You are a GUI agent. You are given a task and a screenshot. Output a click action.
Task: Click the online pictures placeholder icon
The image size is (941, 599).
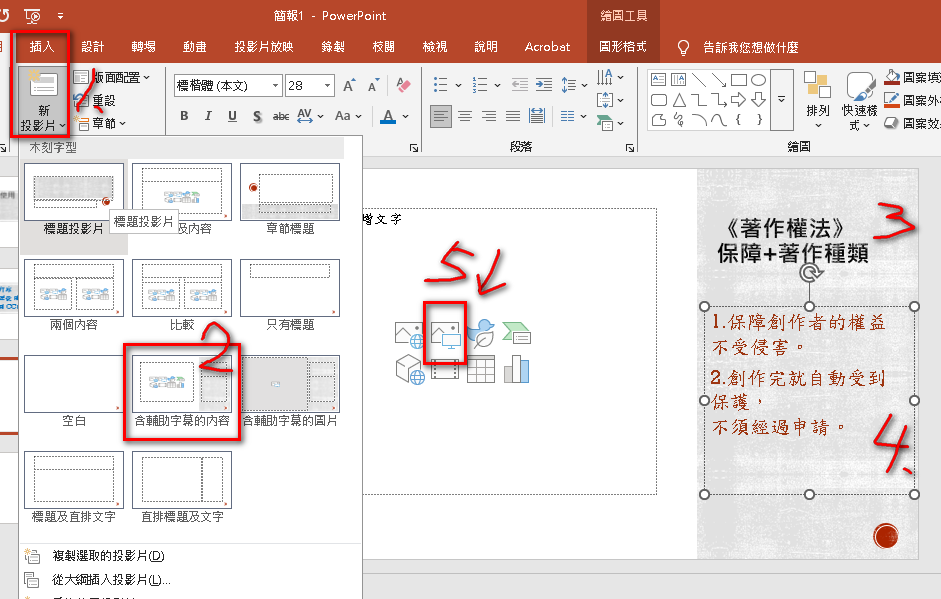[409, 334]
